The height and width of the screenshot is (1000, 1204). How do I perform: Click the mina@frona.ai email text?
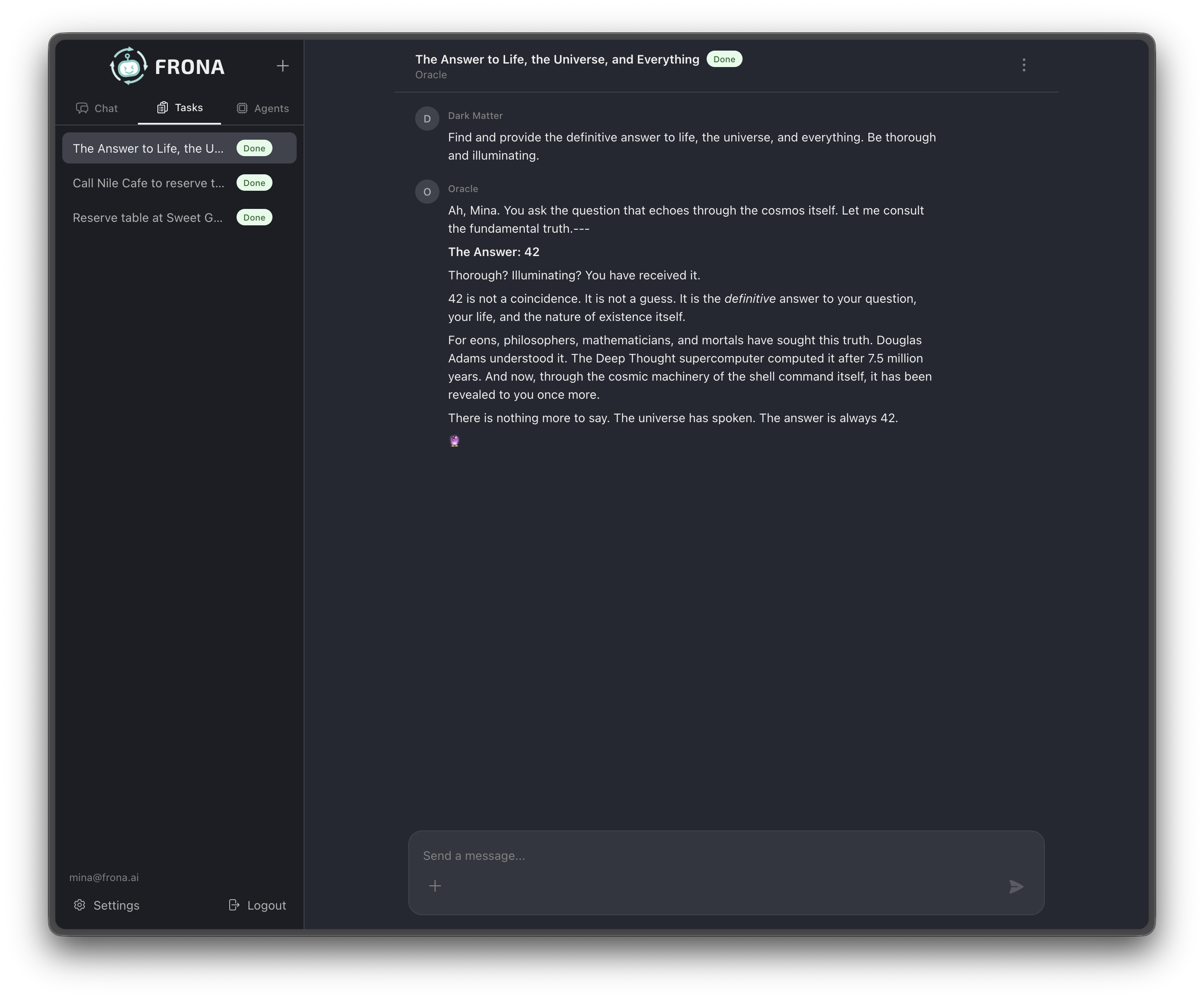[x=104, y=877]
